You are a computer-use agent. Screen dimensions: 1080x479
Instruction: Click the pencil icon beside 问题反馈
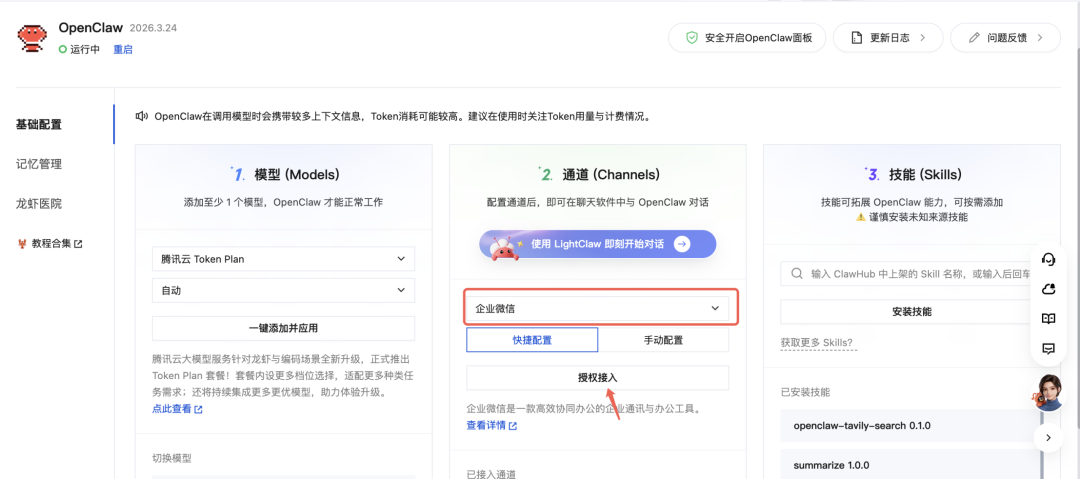pos(974,38)
